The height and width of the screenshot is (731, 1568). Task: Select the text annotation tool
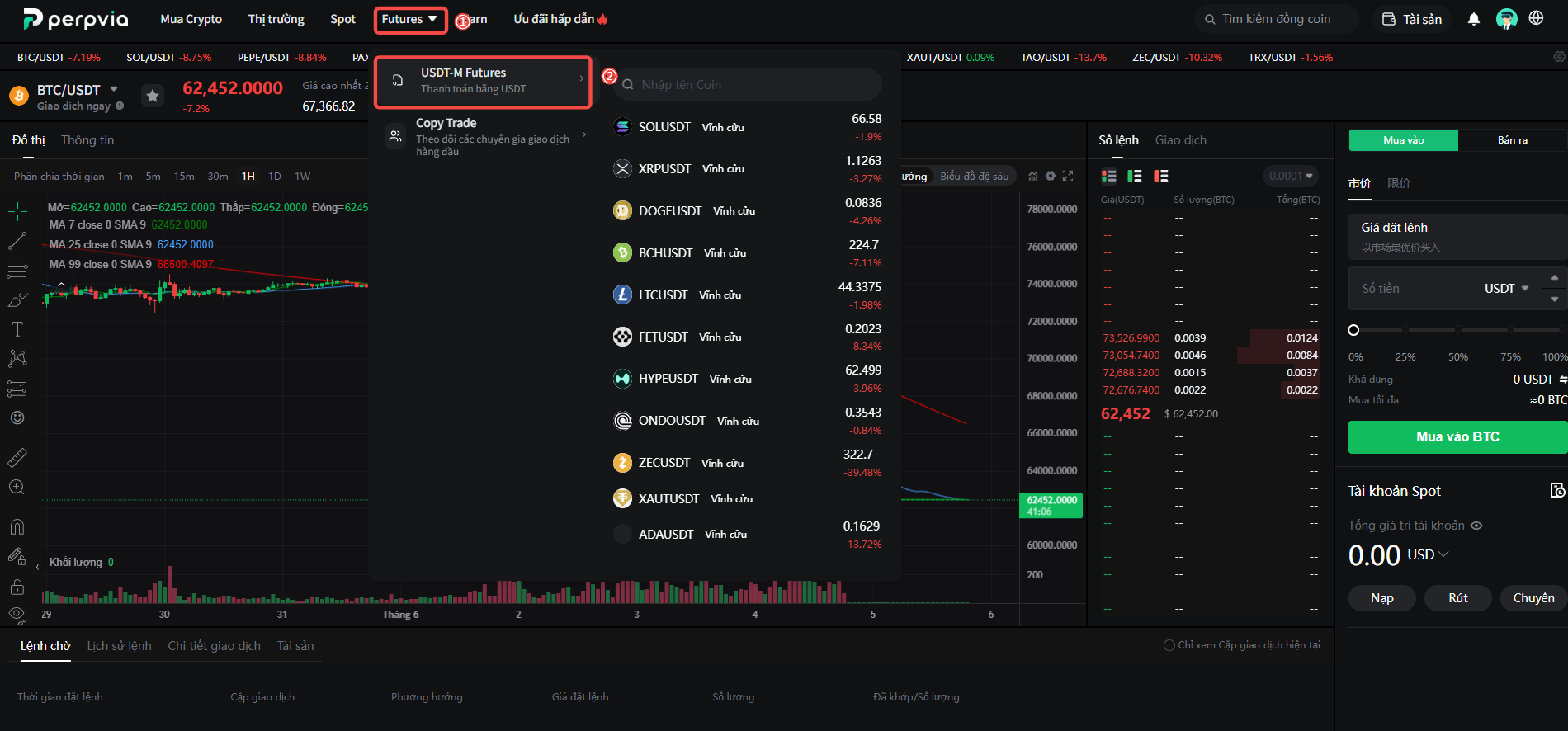(17, 329)
